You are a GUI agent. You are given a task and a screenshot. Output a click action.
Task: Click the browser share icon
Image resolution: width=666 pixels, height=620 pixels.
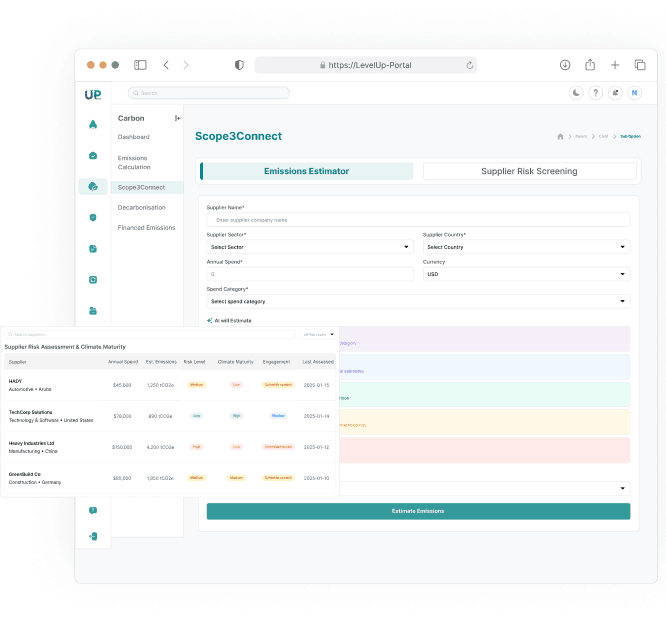[x=590, y=65]
